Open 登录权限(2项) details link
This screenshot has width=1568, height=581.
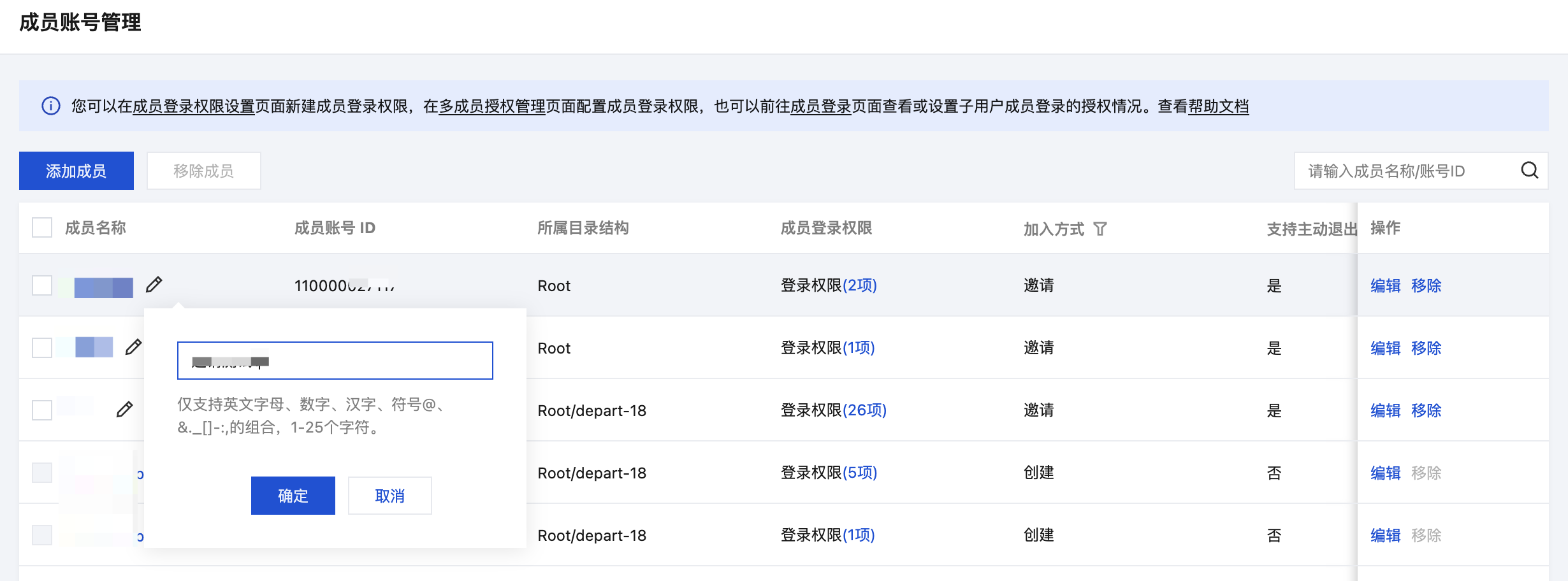click(859, 285)
